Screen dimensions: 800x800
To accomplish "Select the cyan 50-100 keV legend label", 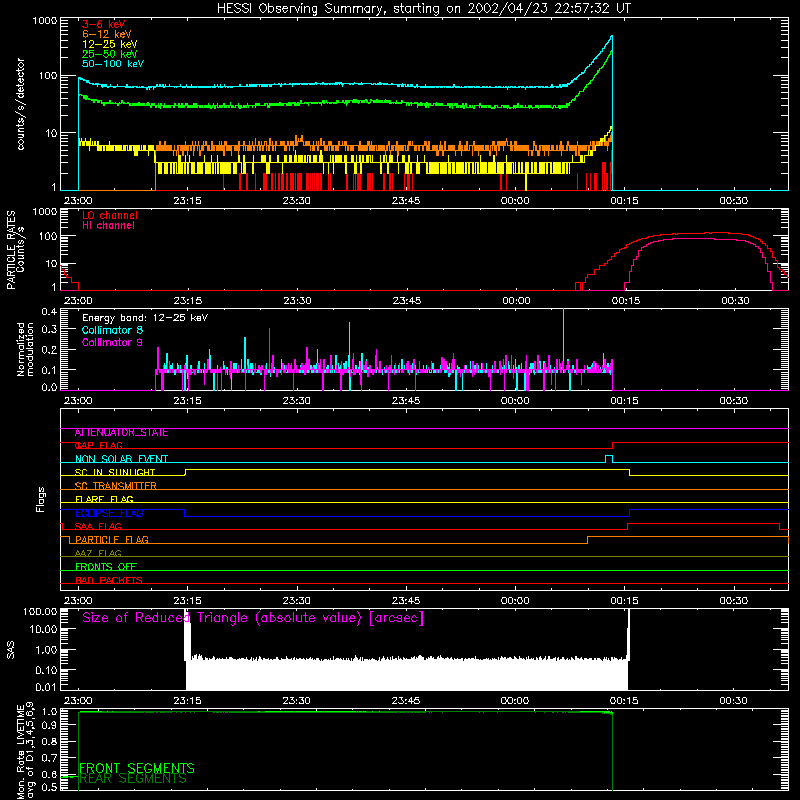I will tap(113, 64).
